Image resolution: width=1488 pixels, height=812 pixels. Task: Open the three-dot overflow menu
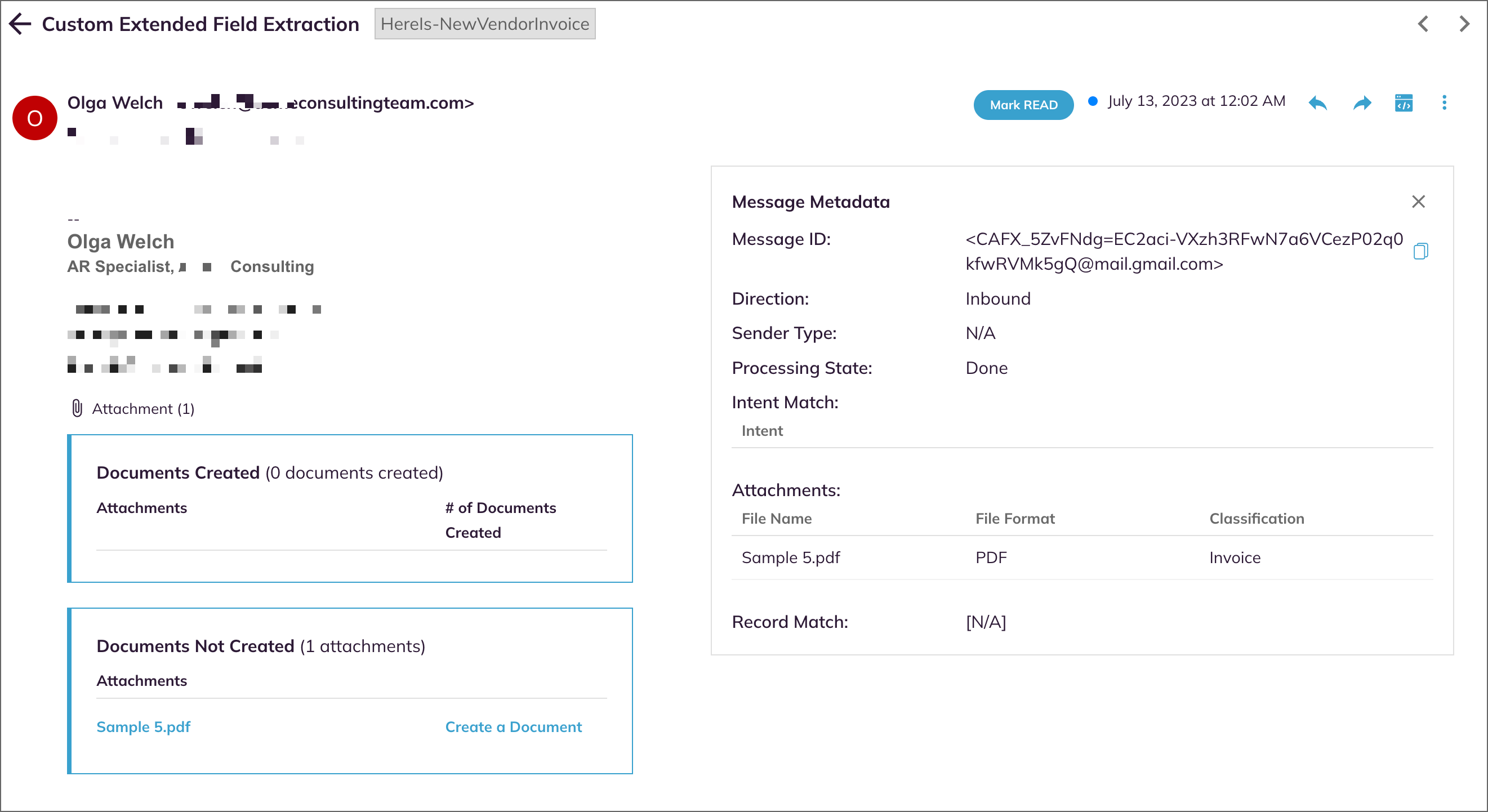coord(1444,103)
